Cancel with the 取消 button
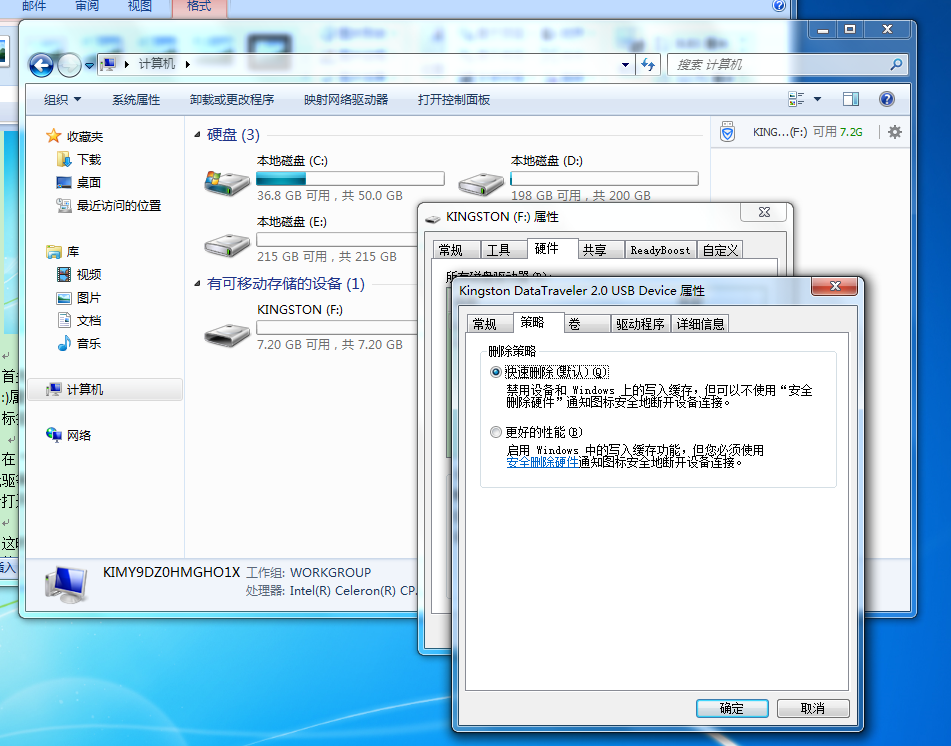The width and height of the screenshot is (951, 746). click(x=813, y=708)
